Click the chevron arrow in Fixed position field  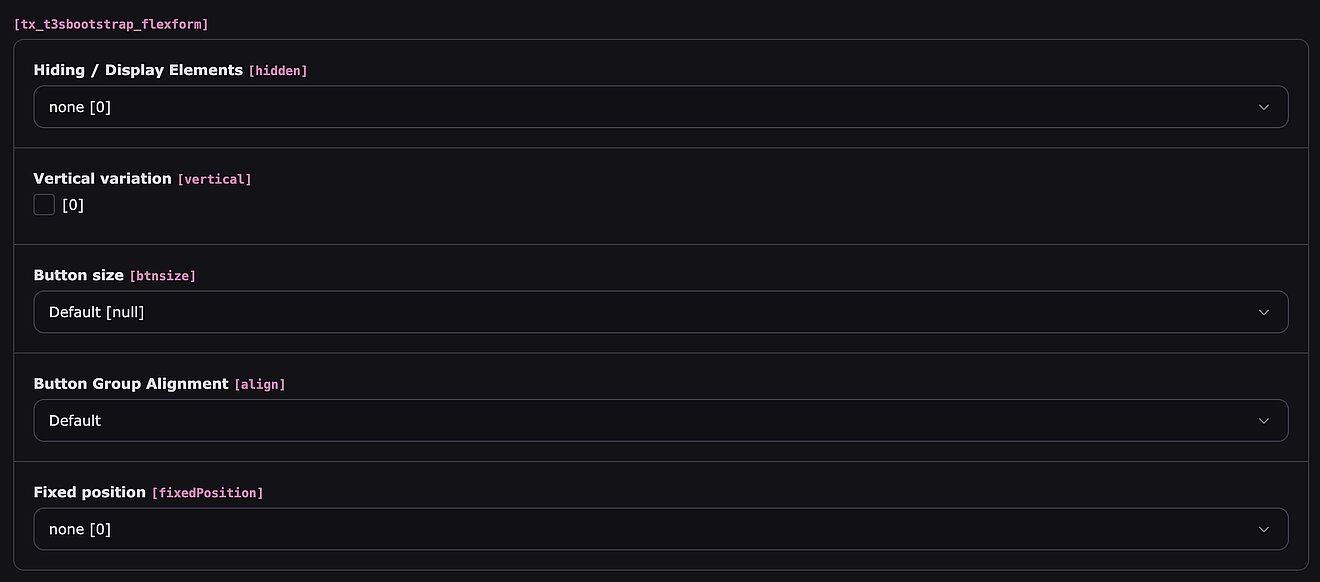point(1263,529)
